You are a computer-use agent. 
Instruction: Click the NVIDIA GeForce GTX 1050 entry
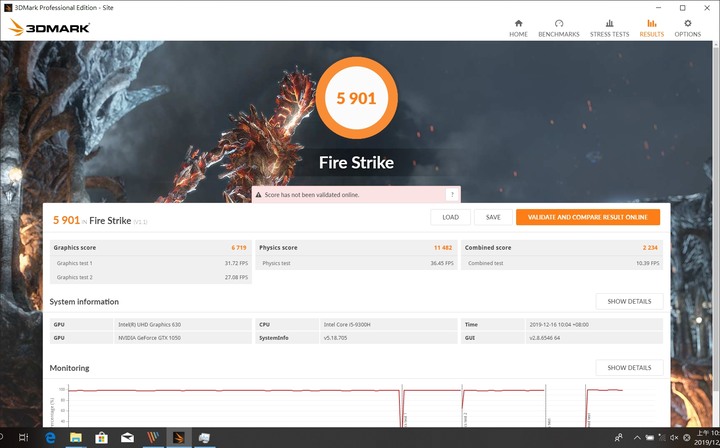[149, 338]
